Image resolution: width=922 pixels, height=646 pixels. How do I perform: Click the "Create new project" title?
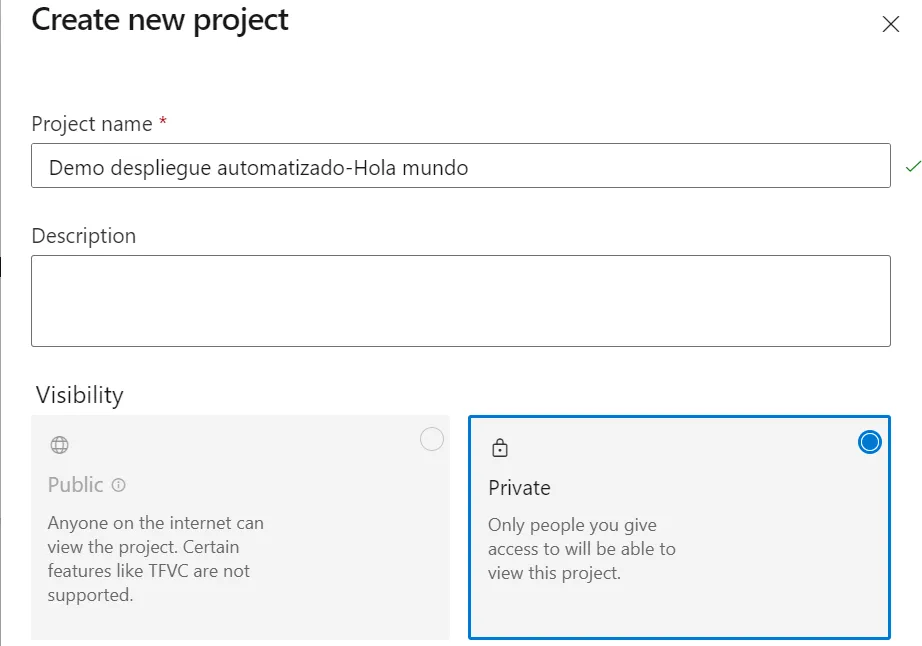coord(160,20)
